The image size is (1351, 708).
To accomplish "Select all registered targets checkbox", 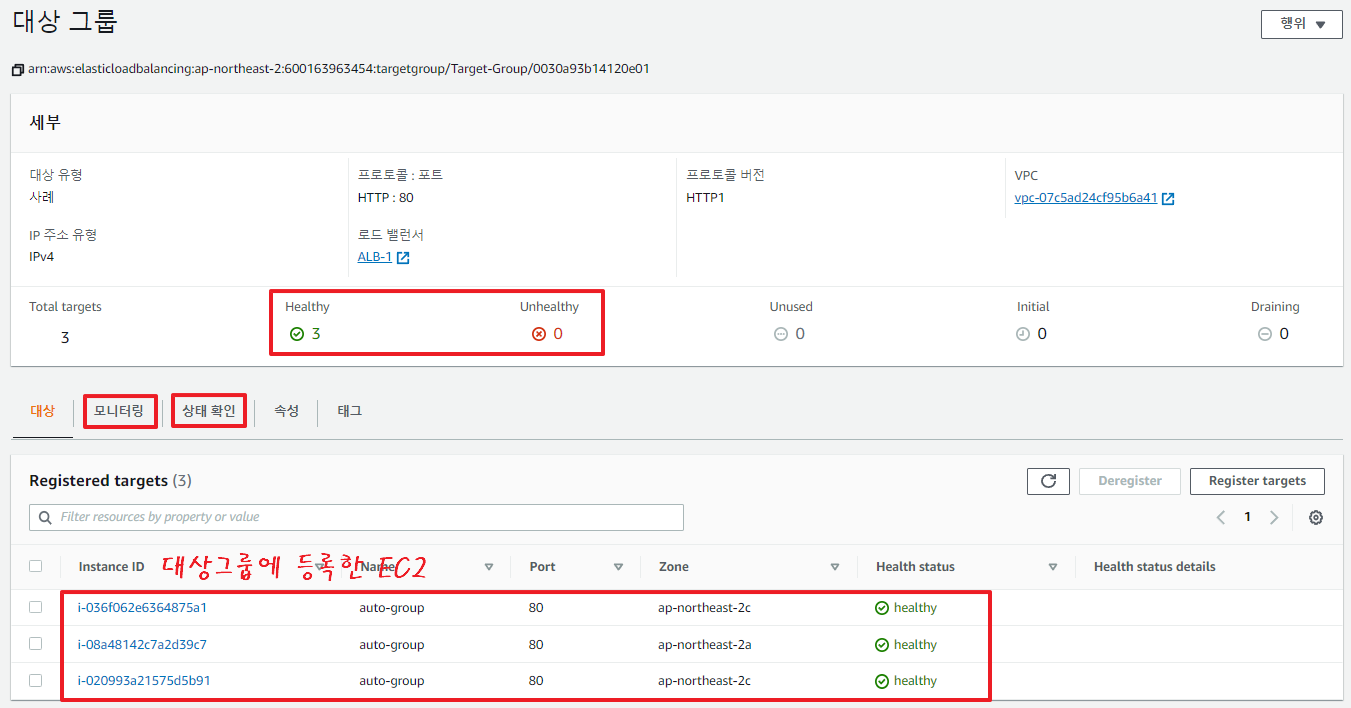I will (x=36, y=566).
